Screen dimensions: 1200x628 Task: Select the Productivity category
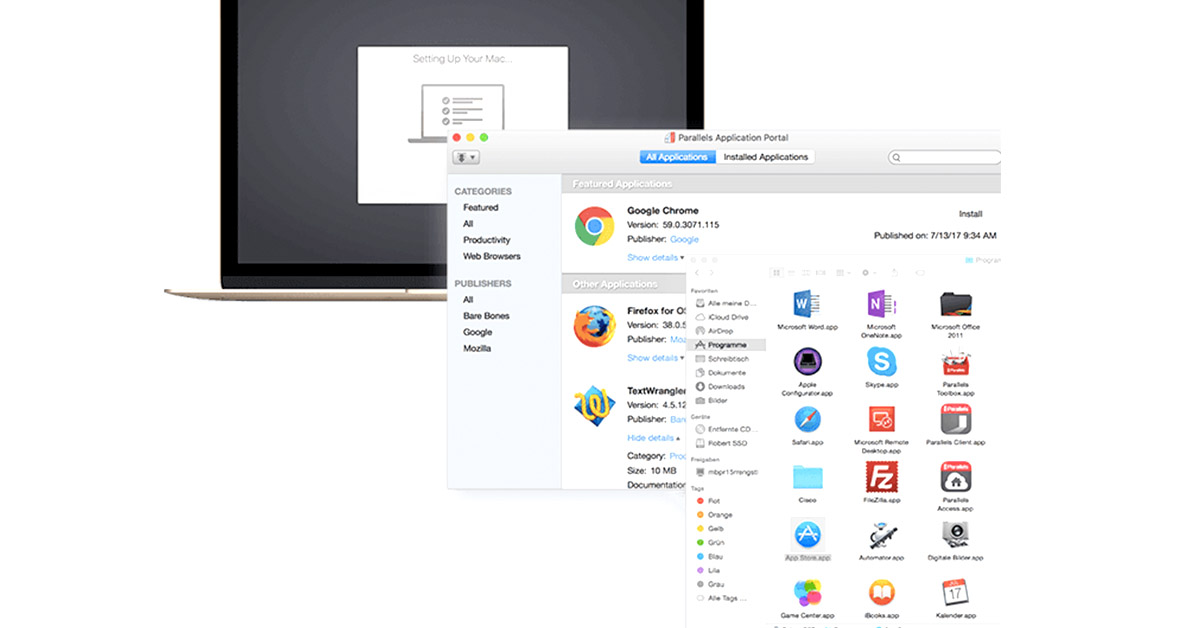487,240
